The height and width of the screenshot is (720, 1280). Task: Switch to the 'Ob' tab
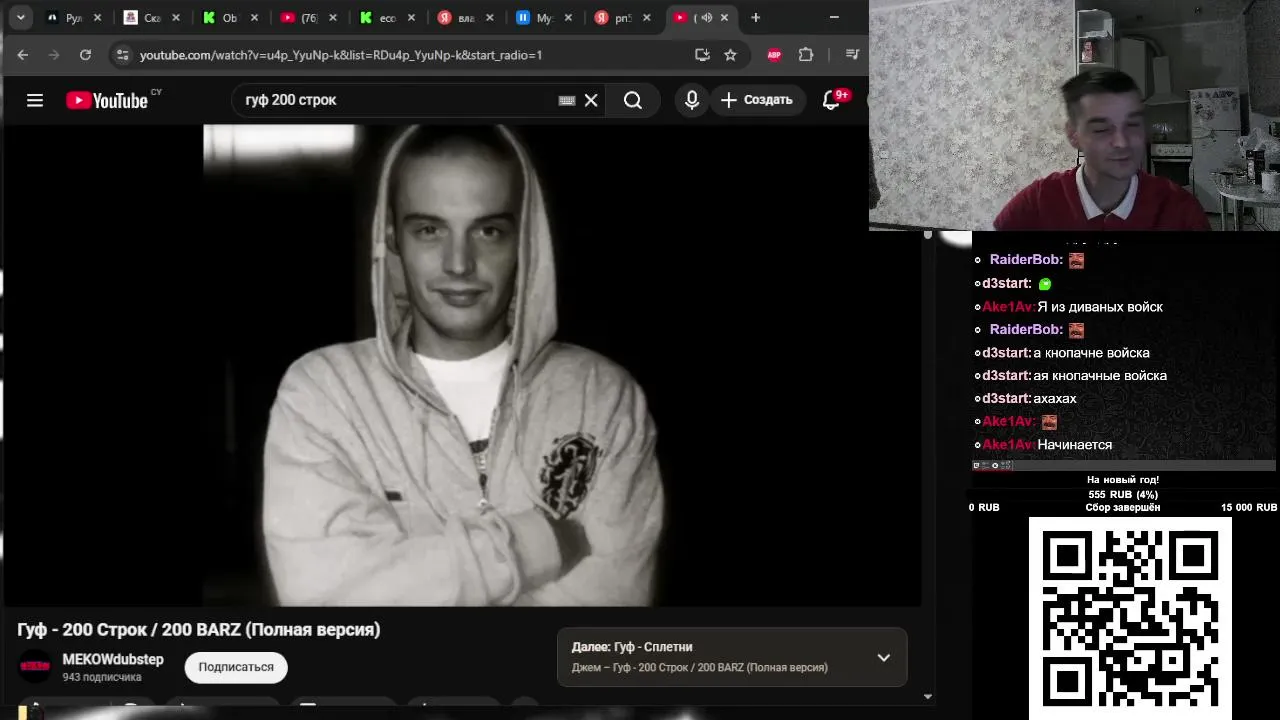230,18
